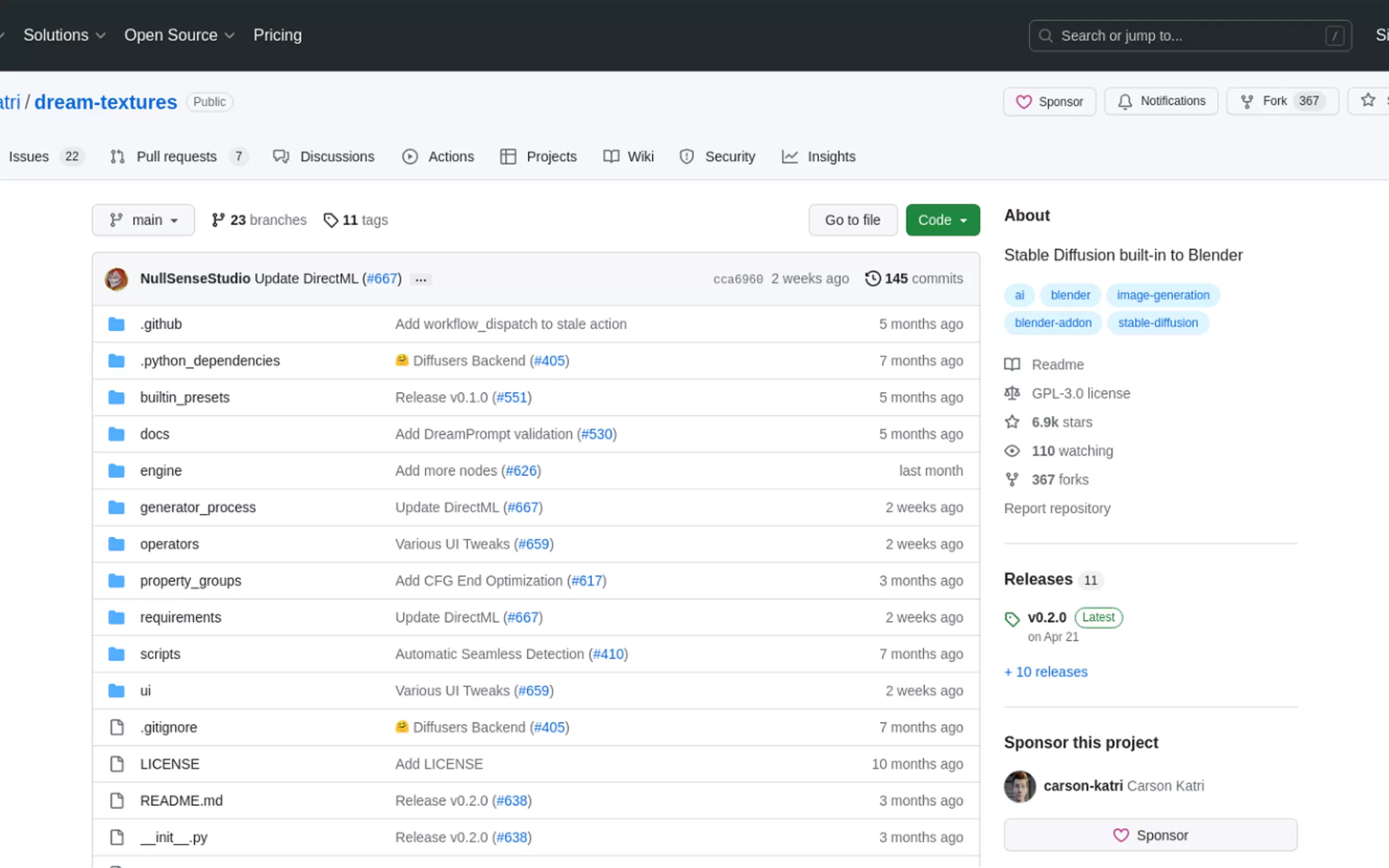This screenshot has height=868, width=1389.
Task: Open the tags icon link
Action: coord(331,220)
